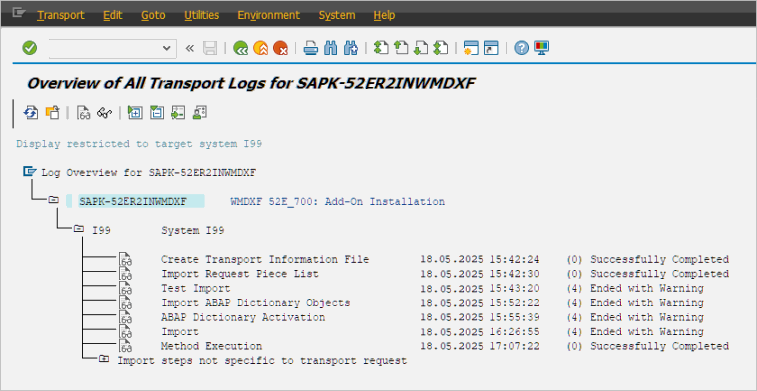The image size is (757, 391).
Task: Open log icon for ABAP Dictionary Activation
Action: [x=126, y=318]
